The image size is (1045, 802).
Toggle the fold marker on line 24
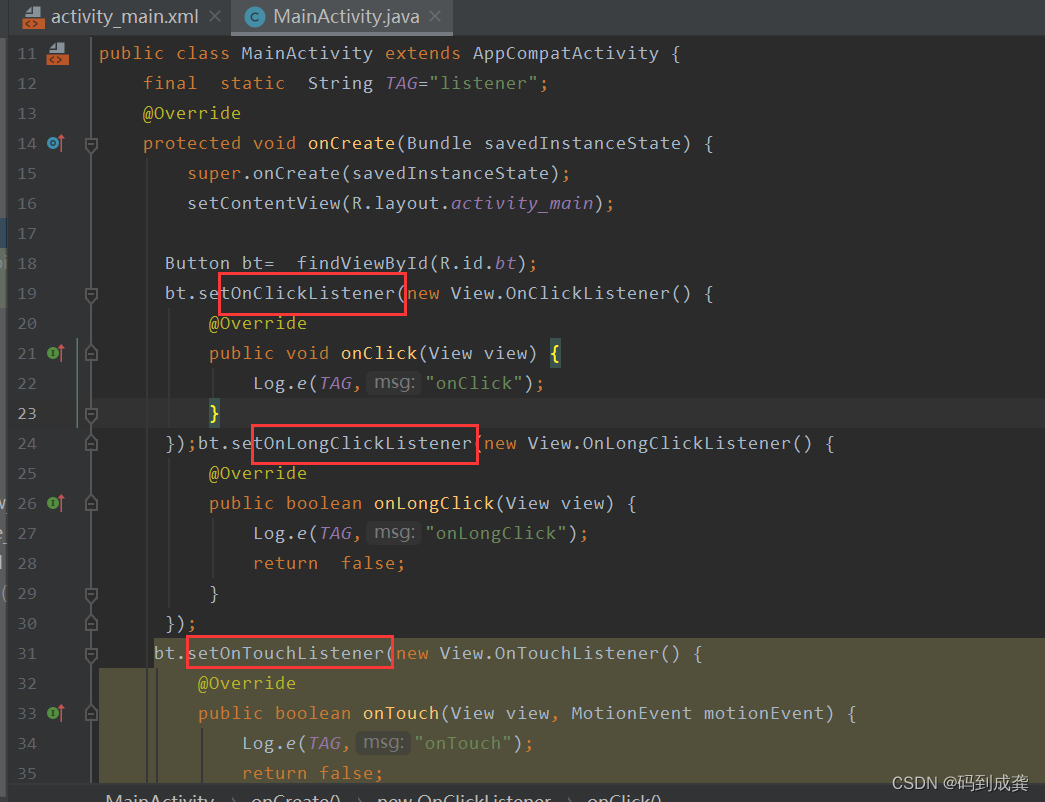click(91, 443)
